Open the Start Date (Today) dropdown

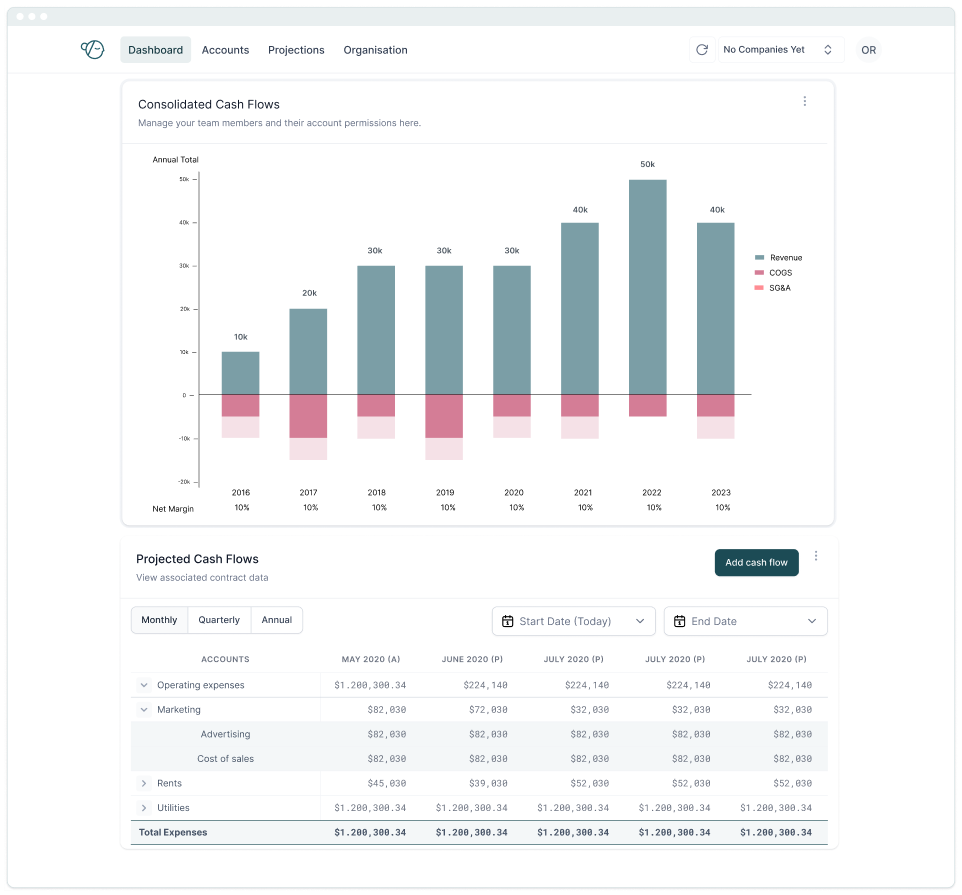click(573, 620)
